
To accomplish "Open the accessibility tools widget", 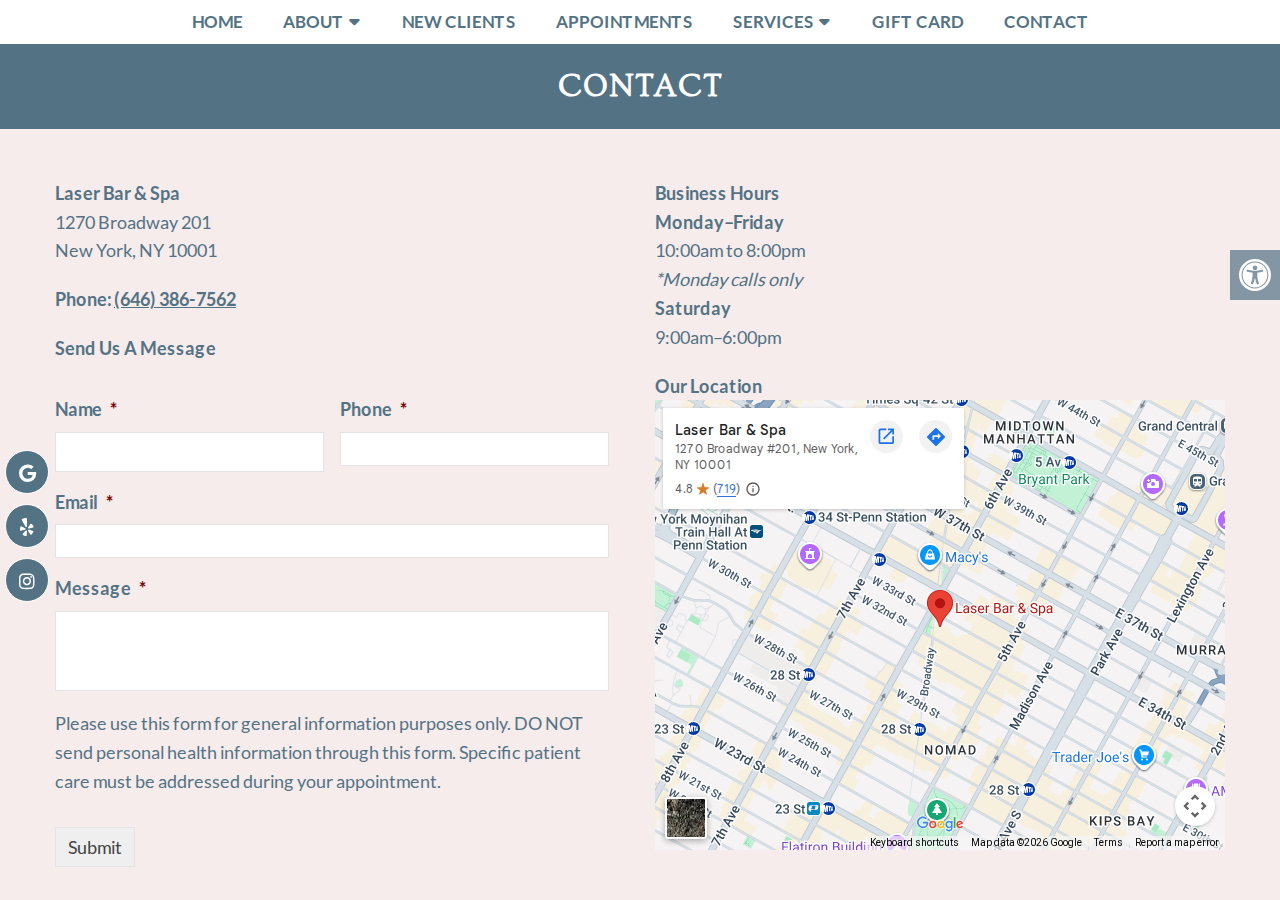I will pos(1255,275).
